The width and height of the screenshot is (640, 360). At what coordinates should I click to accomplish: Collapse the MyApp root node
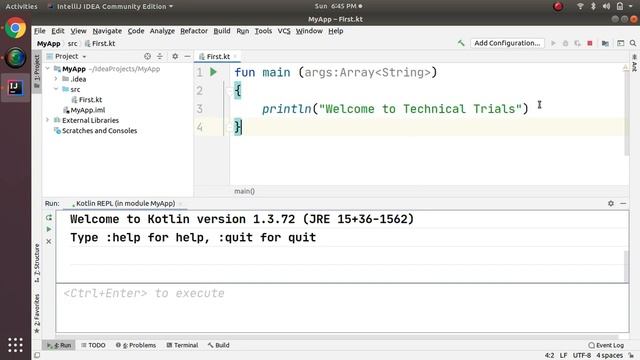(x=48, y=69)
